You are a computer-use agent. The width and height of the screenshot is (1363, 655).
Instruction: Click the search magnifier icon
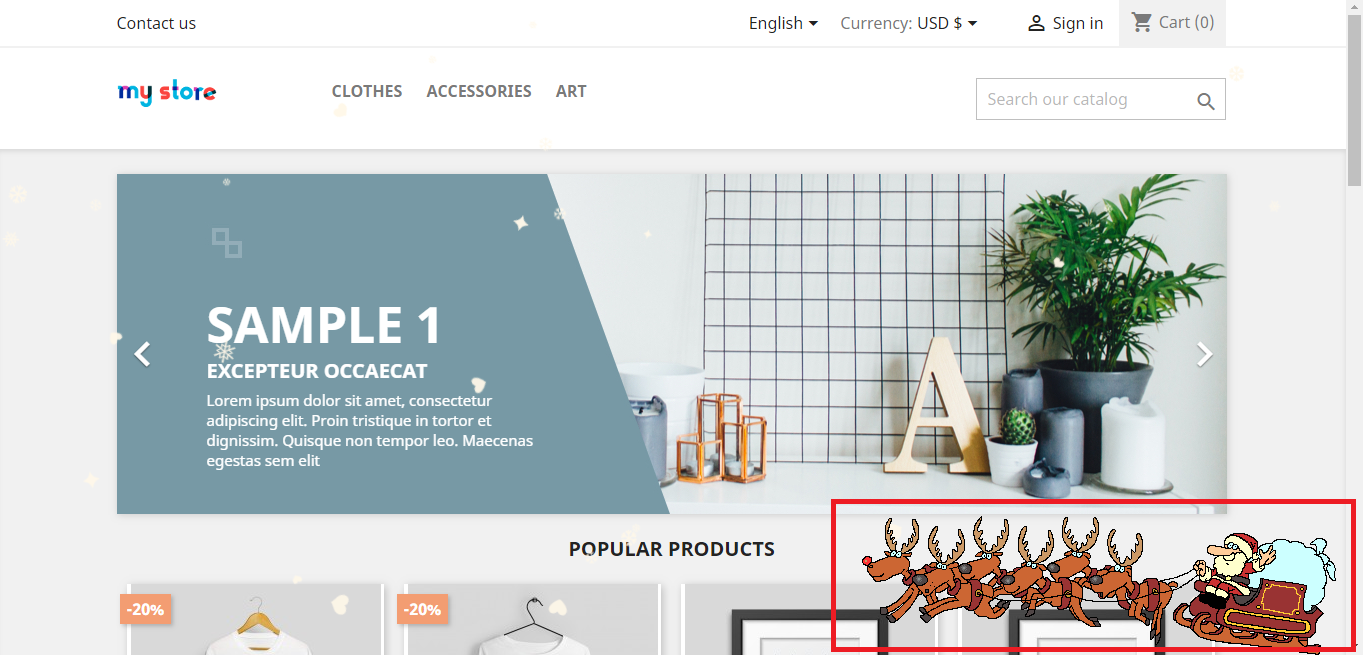1206,101
